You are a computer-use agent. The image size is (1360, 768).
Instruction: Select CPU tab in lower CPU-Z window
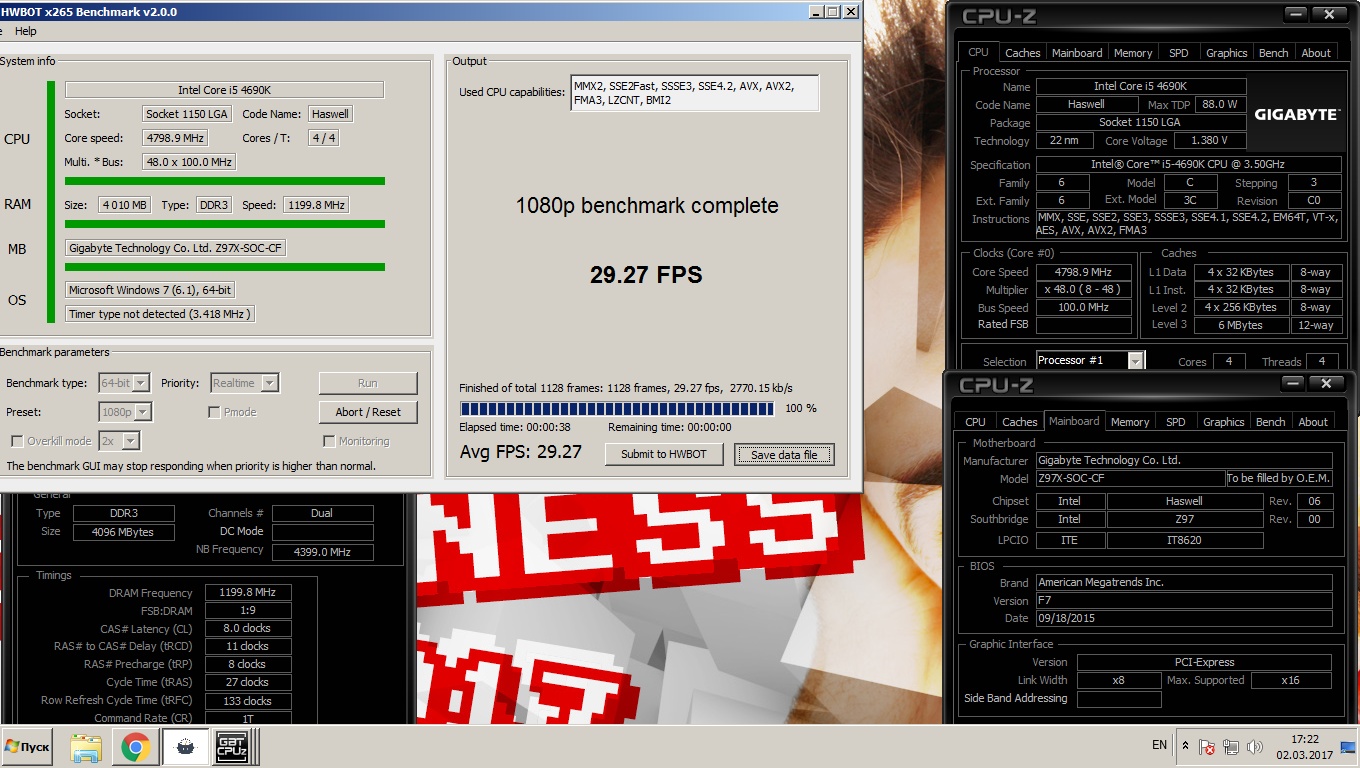[x=975, y=422]
